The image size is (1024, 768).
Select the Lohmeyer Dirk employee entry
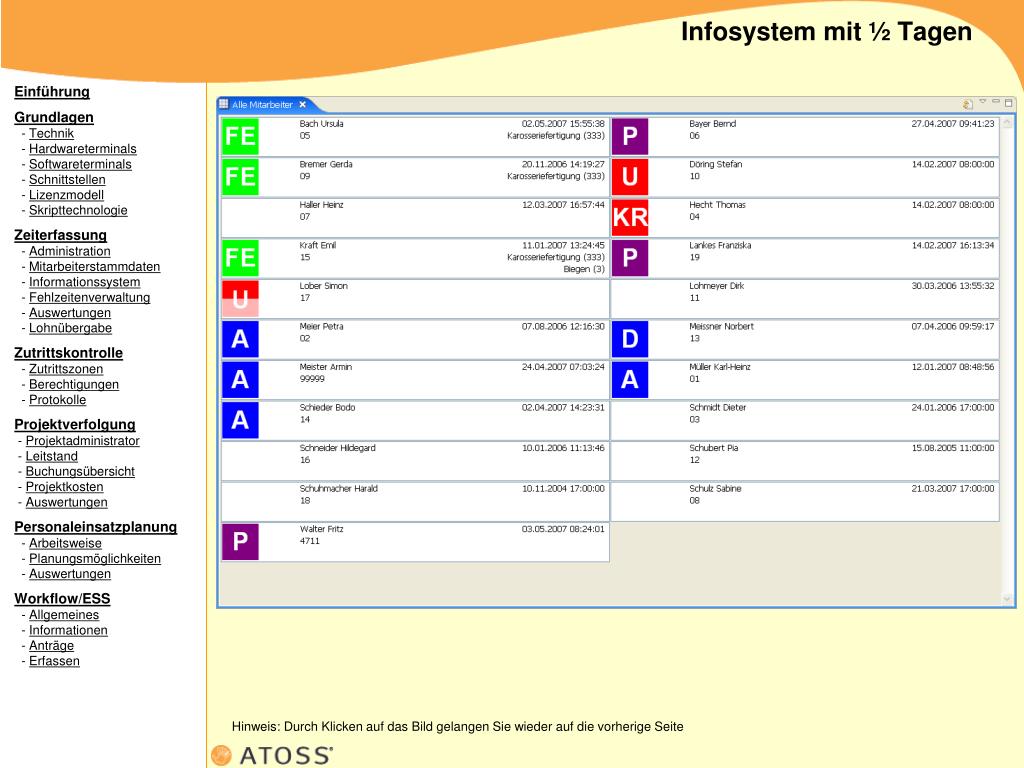(x=805, y=299)
